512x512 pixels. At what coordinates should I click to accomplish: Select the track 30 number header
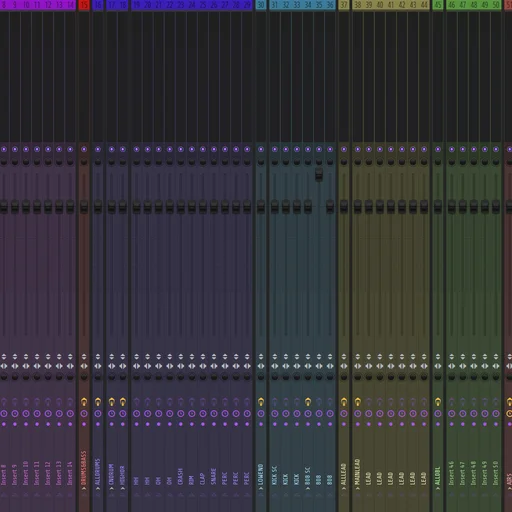click(261, 5)
